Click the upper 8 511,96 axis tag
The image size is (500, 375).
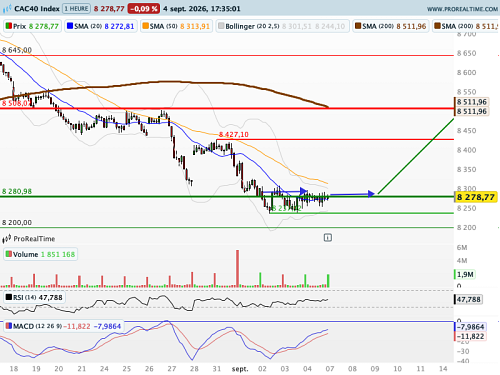pos(472,102)
